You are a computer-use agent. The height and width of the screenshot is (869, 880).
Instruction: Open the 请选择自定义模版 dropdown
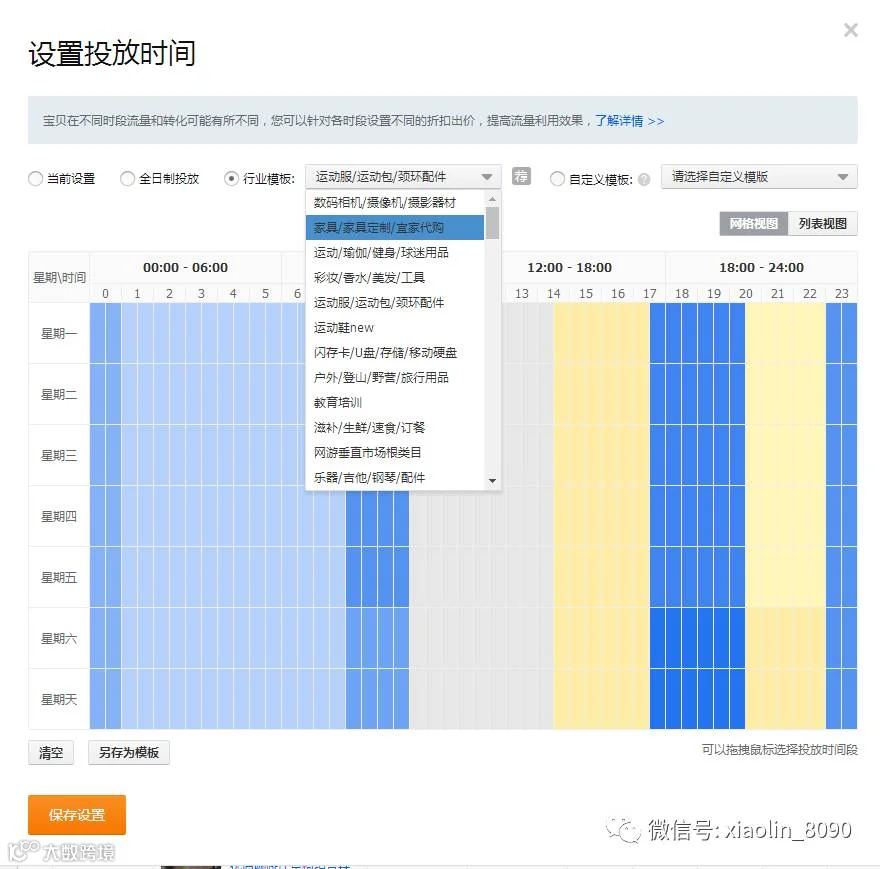(x=759, y=177)
